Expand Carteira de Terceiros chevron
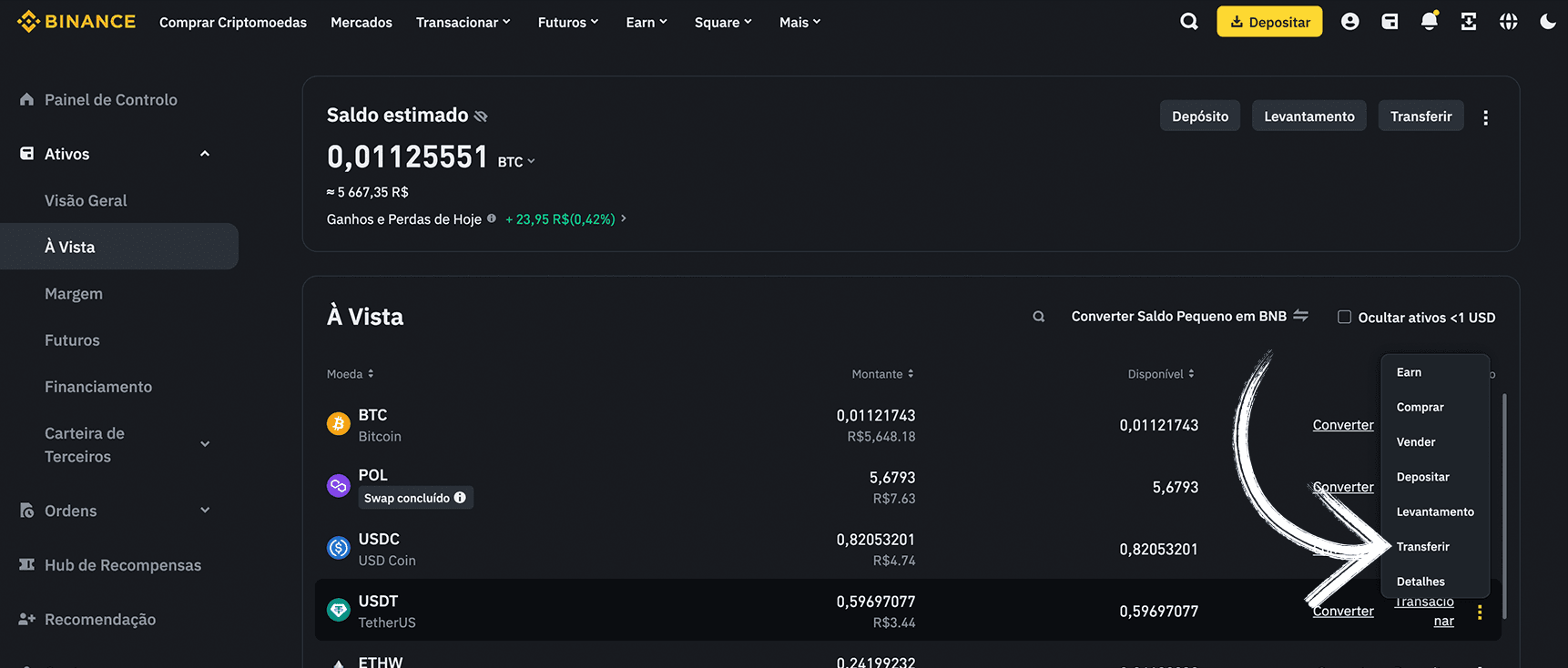Viewport: 1568px width, 668px height. tap(205, 444)
